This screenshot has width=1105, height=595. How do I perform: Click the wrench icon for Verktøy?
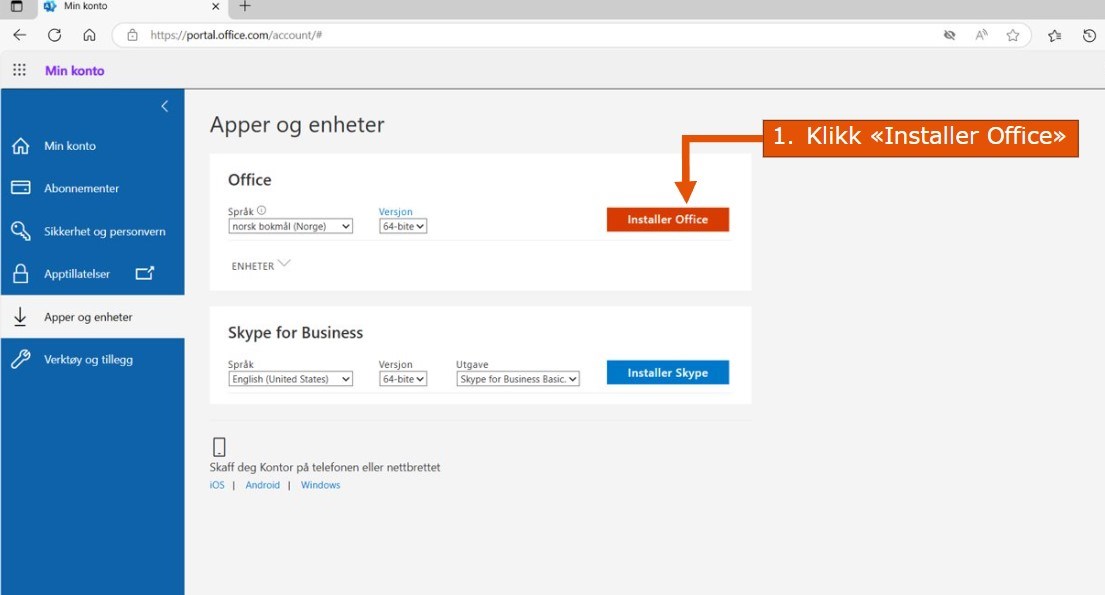tap(20, 360)
